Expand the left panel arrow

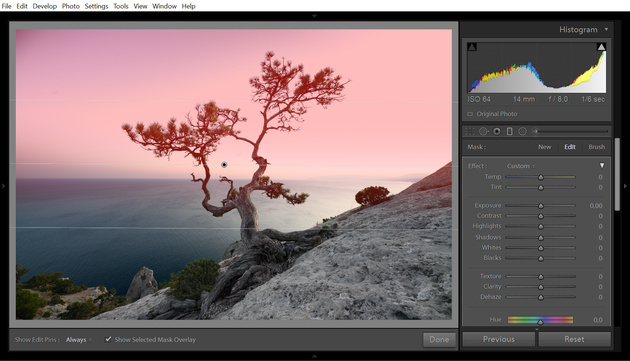coord(4,186)
